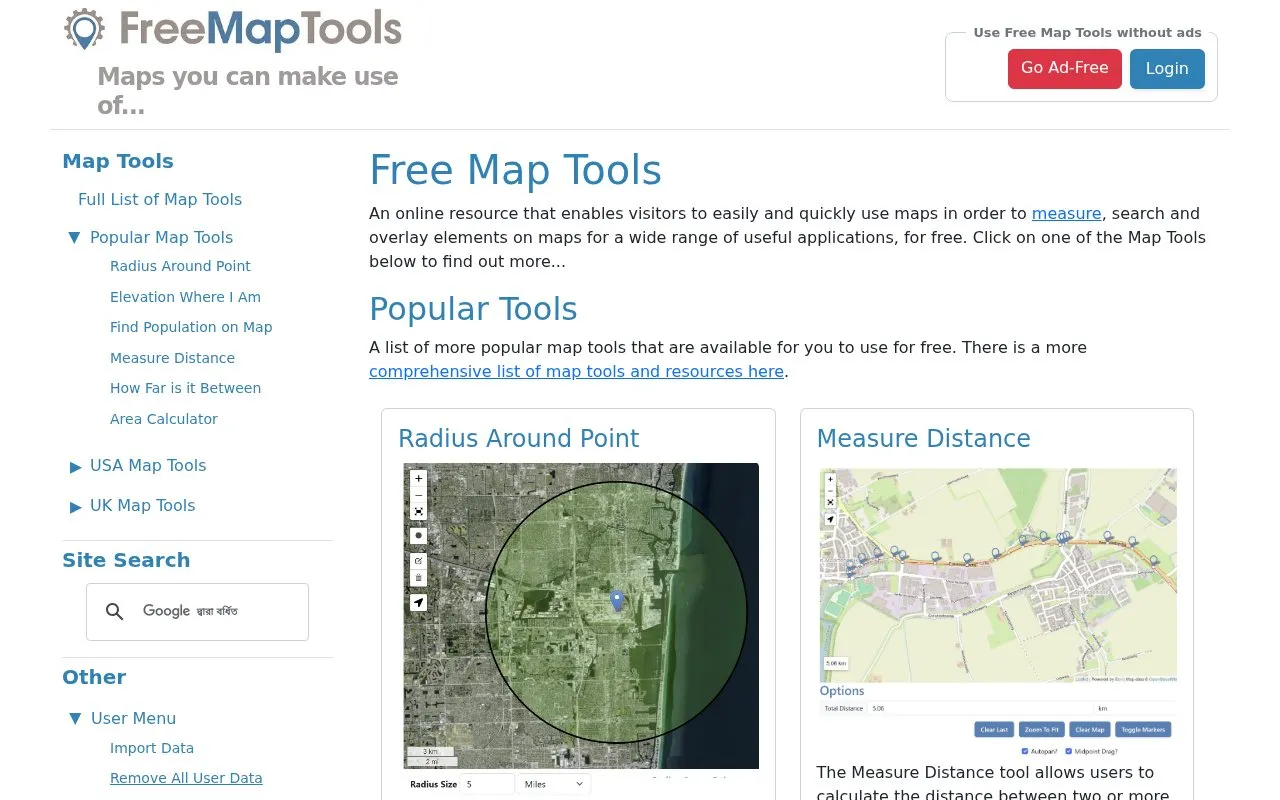Open Radius Around Point in the sidebar
The width and height of the screenshot is (1280, 800).
pos(180,266)
